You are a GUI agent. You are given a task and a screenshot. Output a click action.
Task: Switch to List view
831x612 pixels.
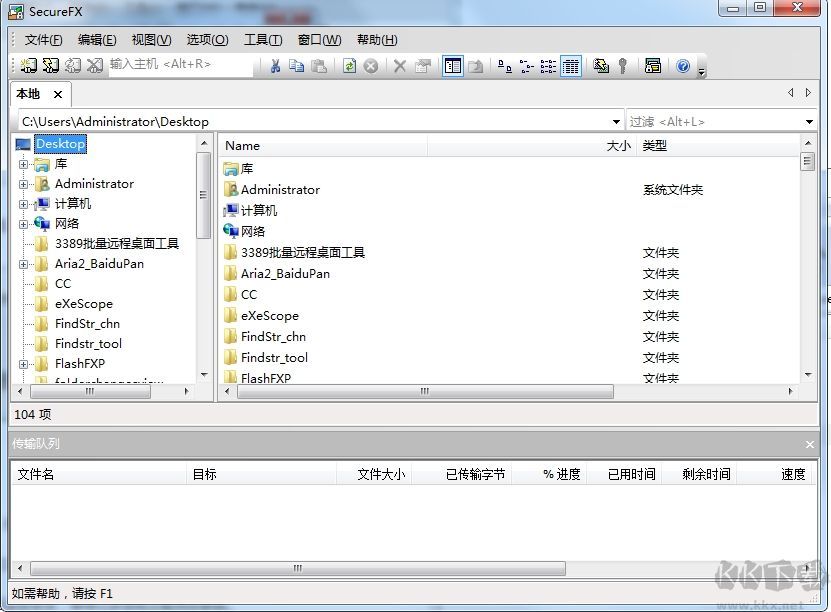coord(548,66)
